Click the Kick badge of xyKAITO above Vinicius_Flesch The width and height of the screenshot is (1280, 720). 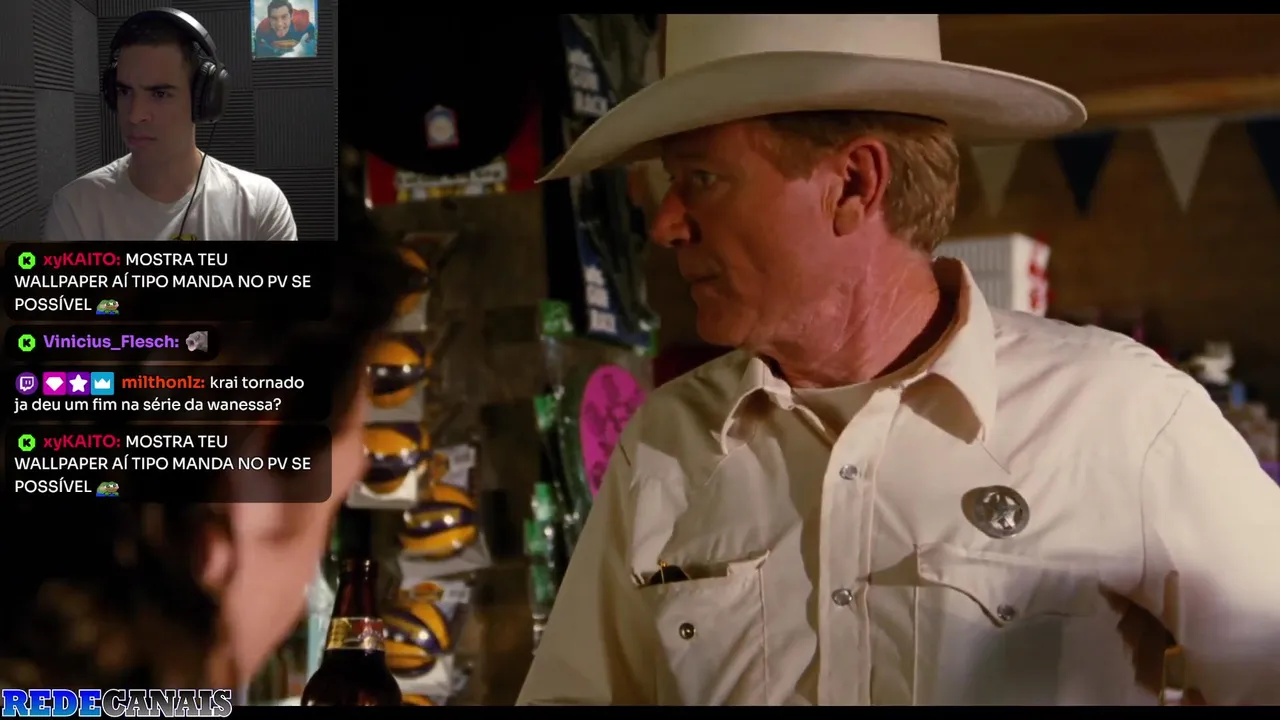27,260
